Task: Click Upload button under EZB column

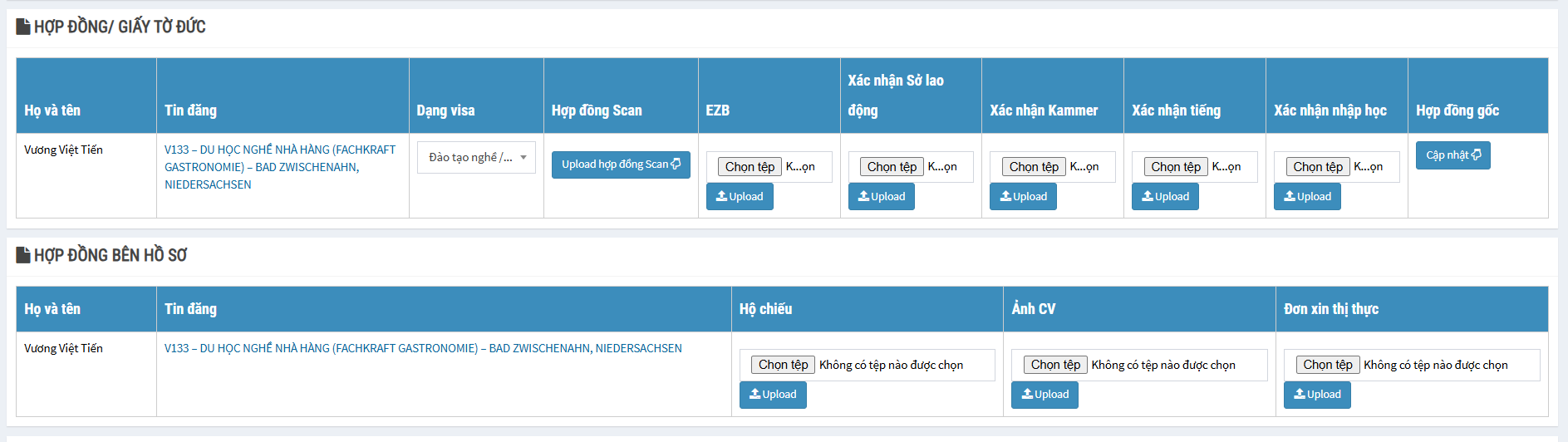Action: tap(740, 197)
